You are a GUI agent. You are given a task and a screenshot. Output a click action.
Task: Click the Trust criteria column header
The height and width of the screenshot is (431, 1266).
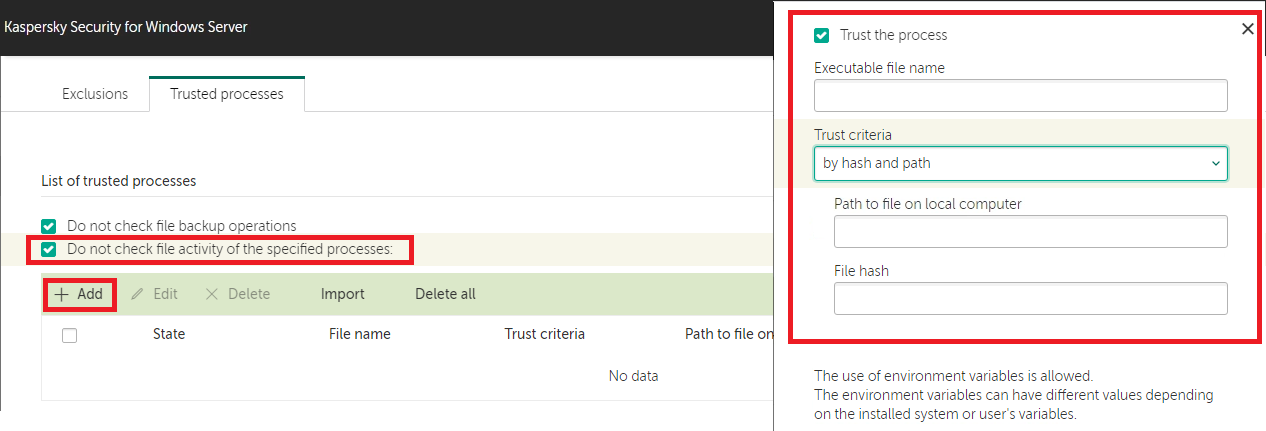point(545,334)
